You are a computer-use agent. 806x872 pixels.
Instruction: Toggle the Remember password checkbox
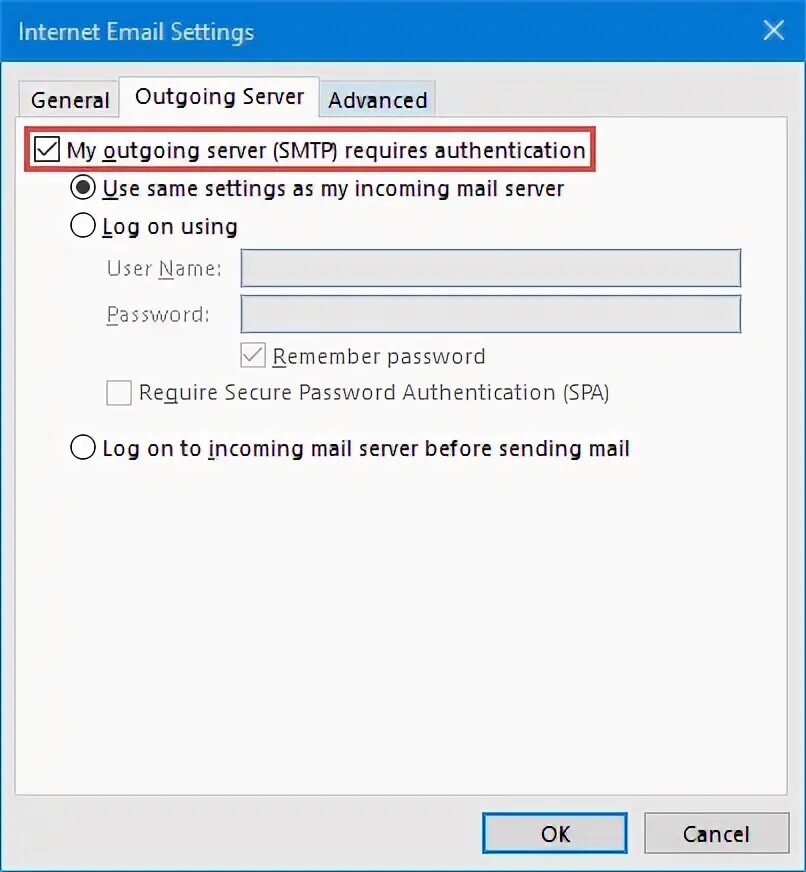pyautogui.click(x=254, y=356)
